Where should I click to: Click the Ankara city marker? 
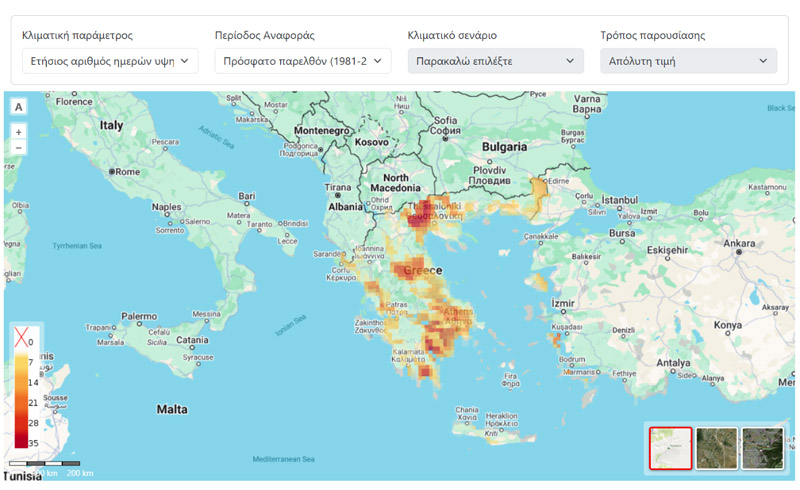pos(739,251)
